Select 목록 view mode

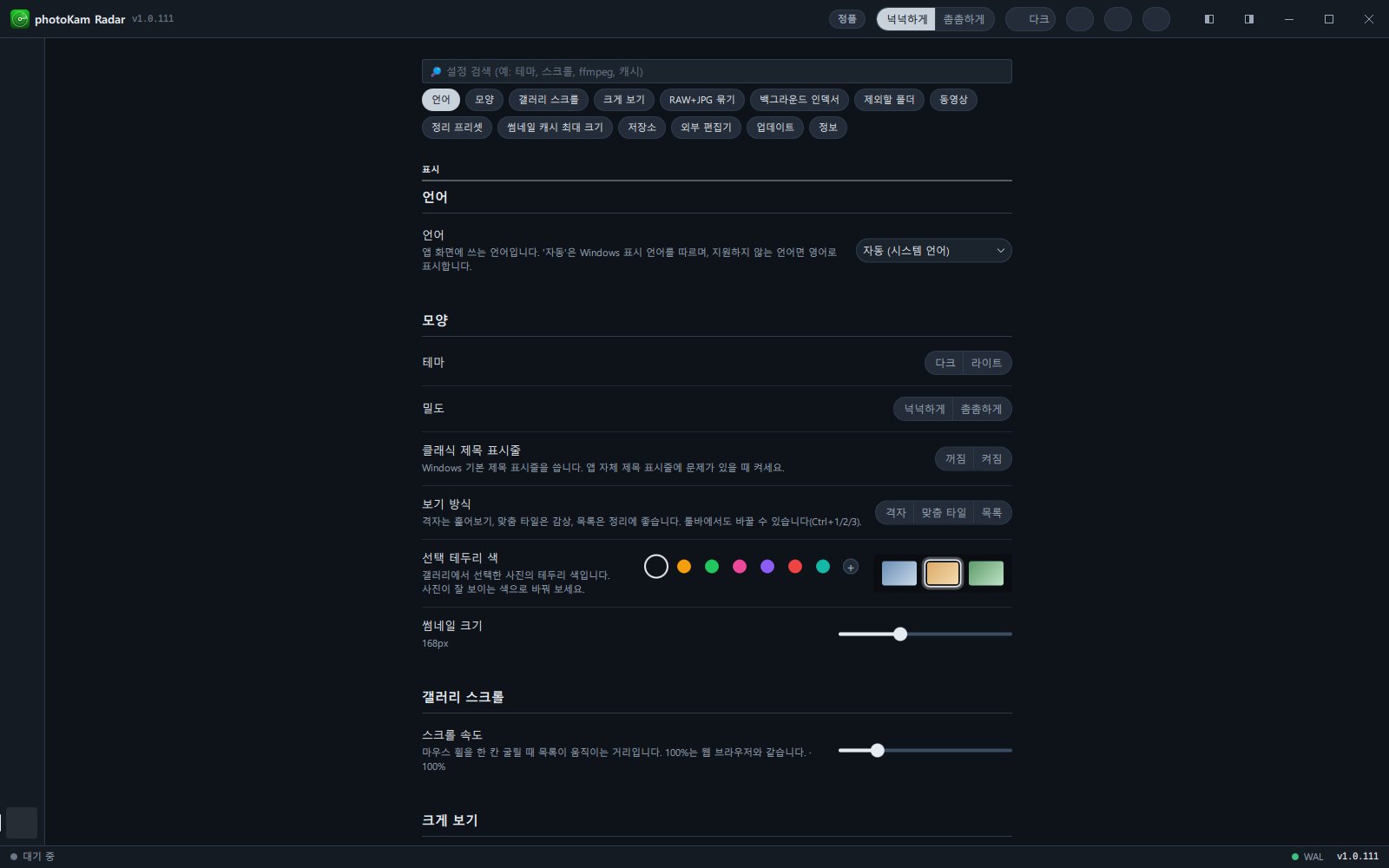pyautogui.click(x=992, y=513)
